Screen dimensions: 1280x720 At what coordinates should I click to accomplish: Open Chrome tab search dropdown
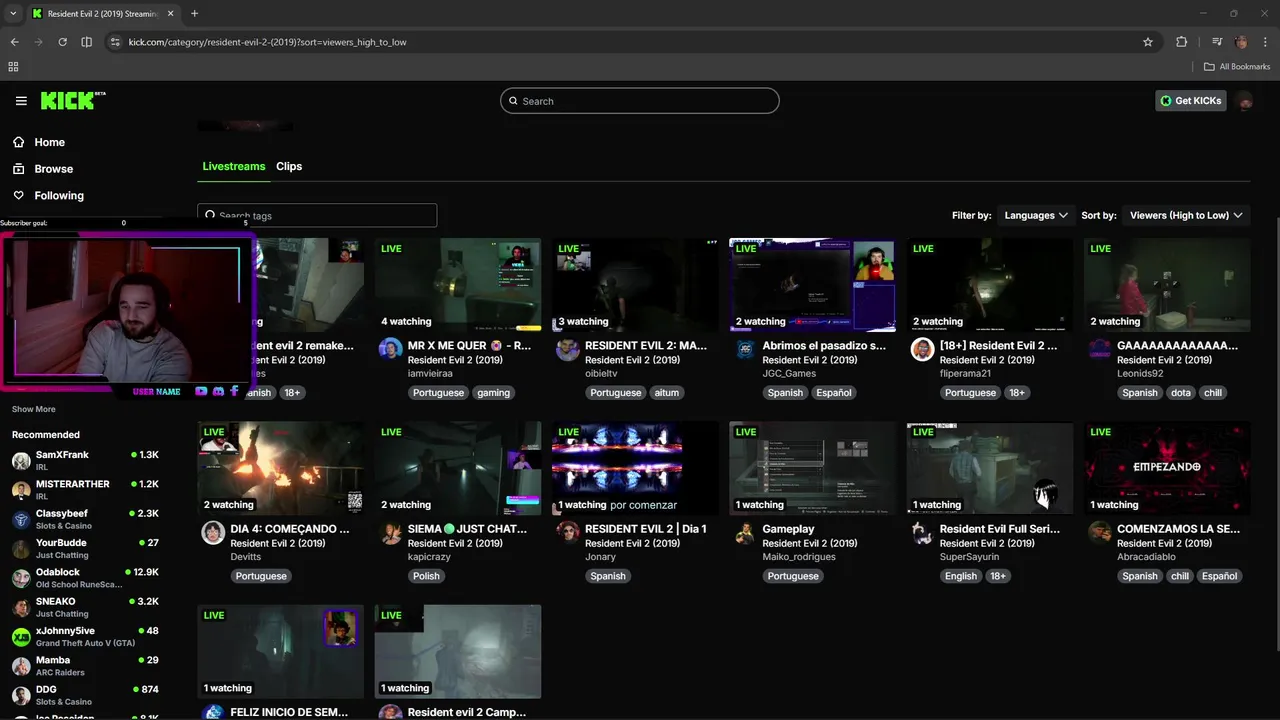[12, 14]
